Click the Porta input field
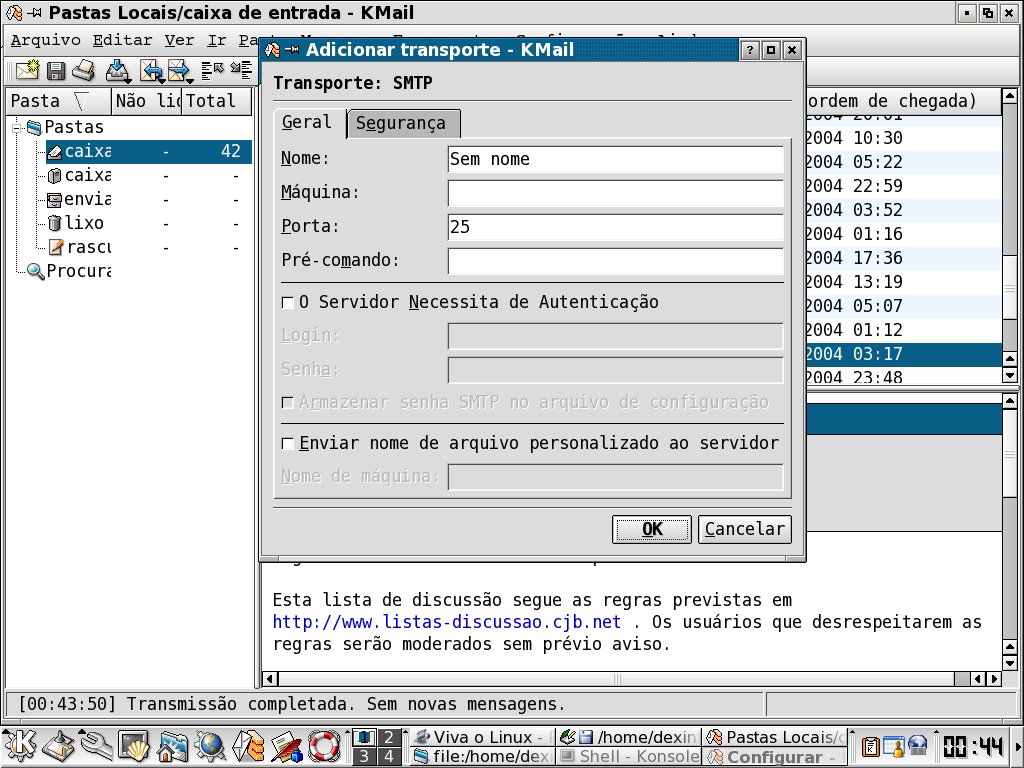The width and height of the screenshot is (1024, 768). (x=615, y=227)
